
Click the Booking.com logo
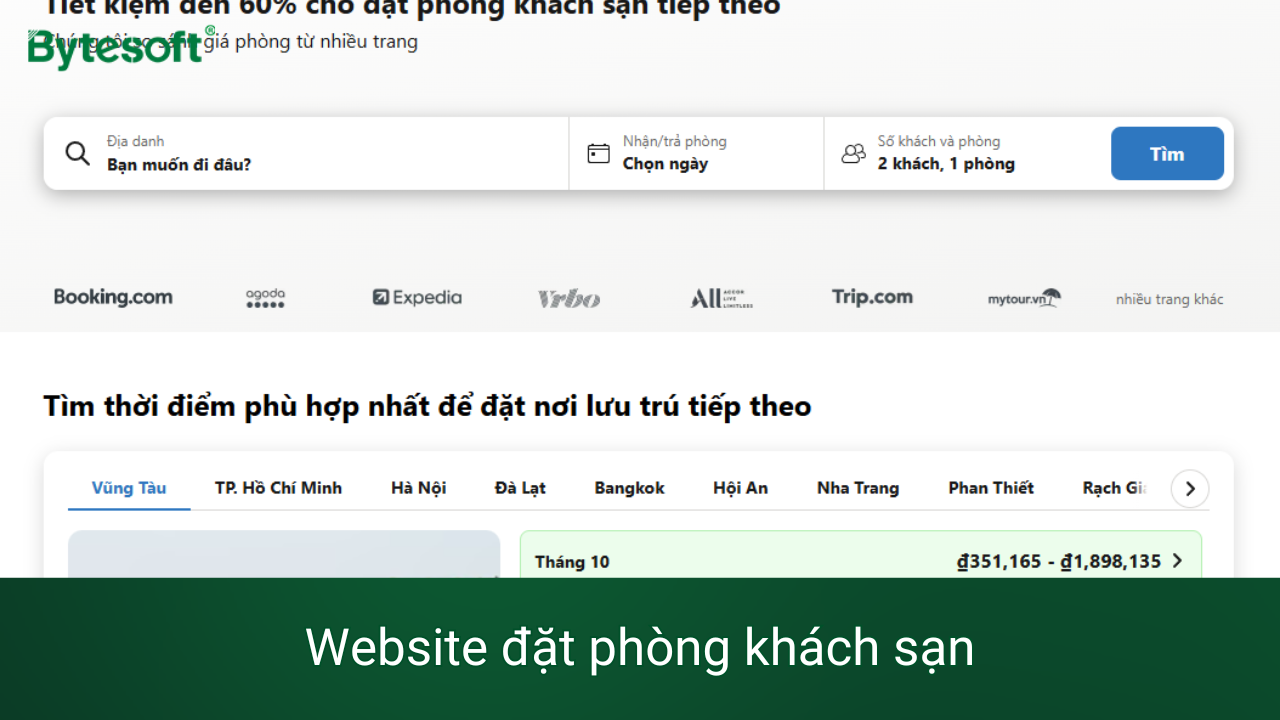[x=113, y=297]
